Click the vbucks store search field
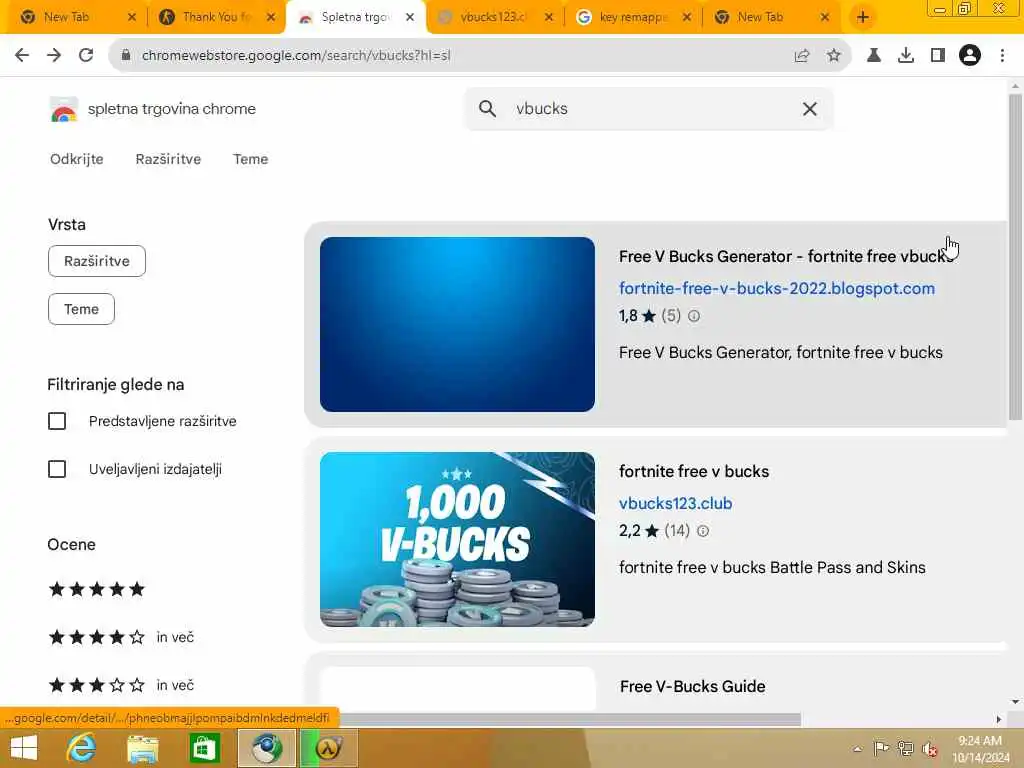 coord(650,108)
